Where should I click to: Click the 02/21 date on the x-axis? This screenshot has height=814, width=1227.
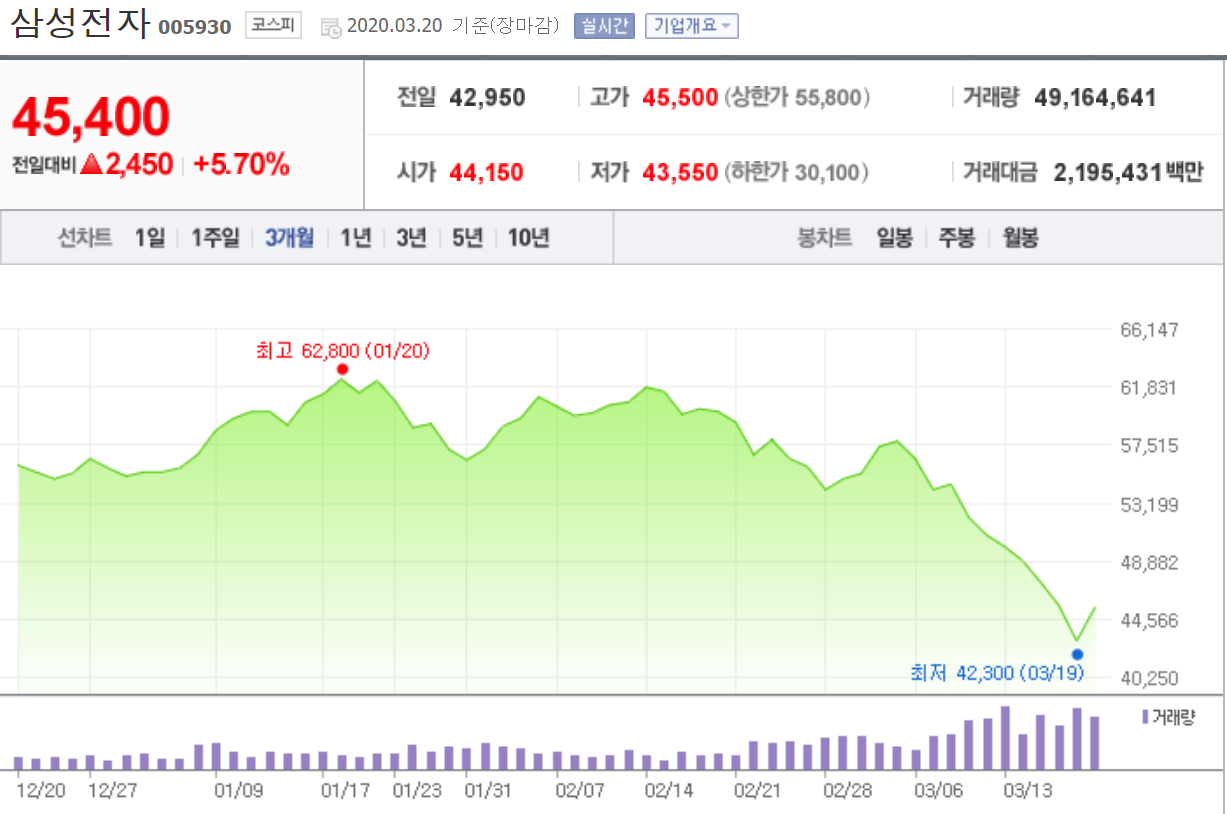coord(756,790)
